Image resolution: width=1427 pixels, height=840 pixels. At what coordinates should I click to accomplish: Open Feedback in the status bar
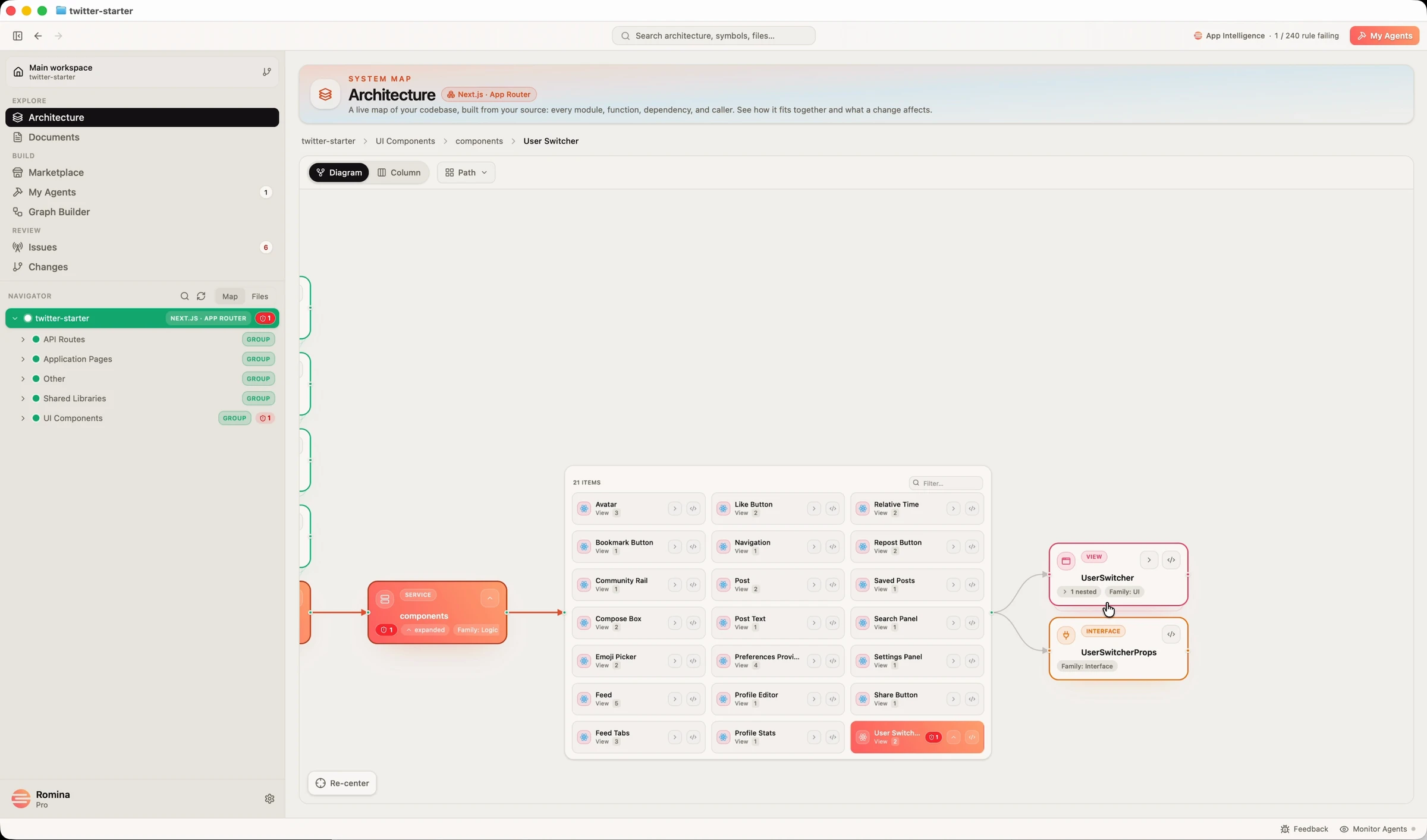tap(1304, 829)
